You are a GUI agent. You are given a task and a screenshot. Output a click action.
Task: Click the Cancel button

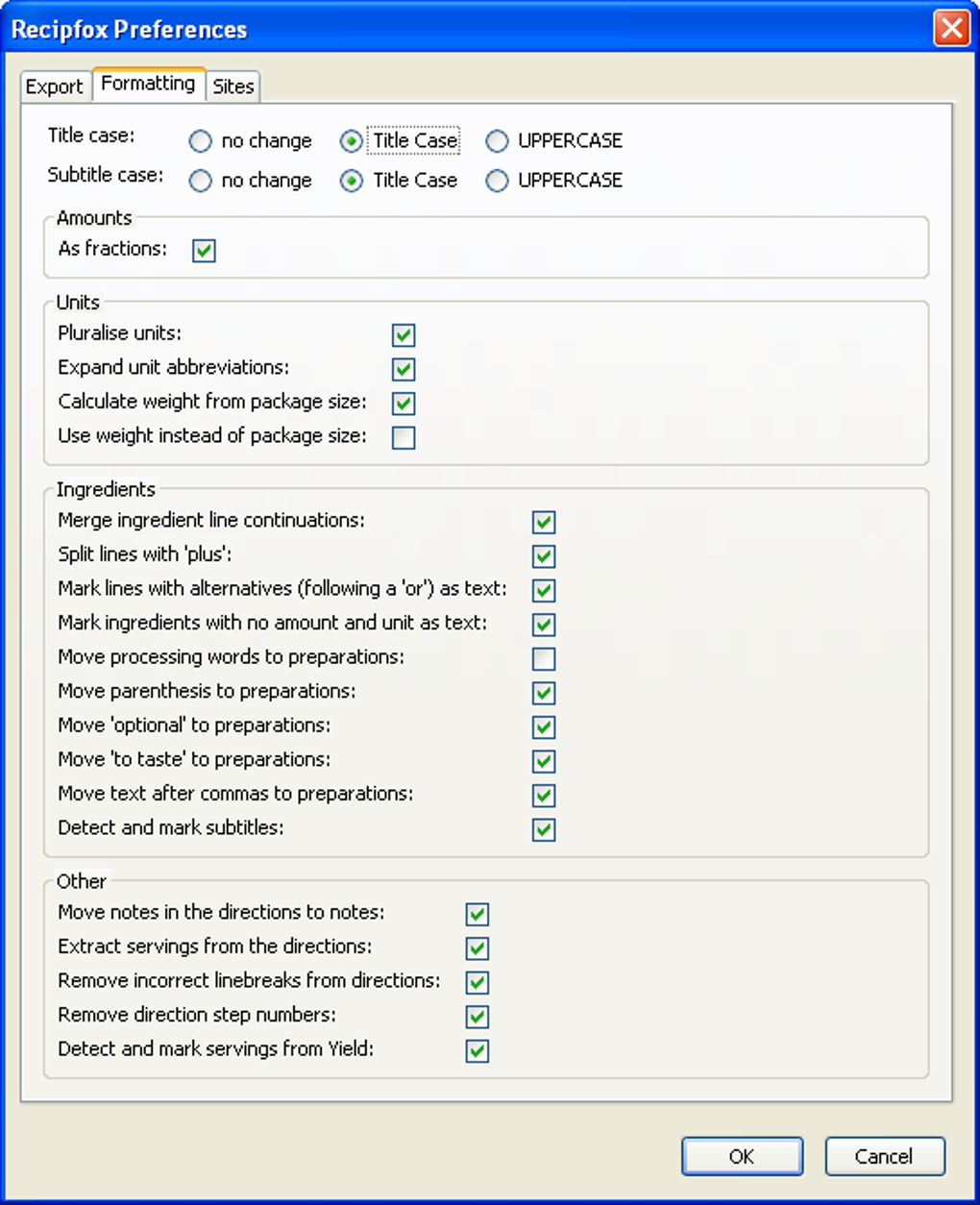885,1156
